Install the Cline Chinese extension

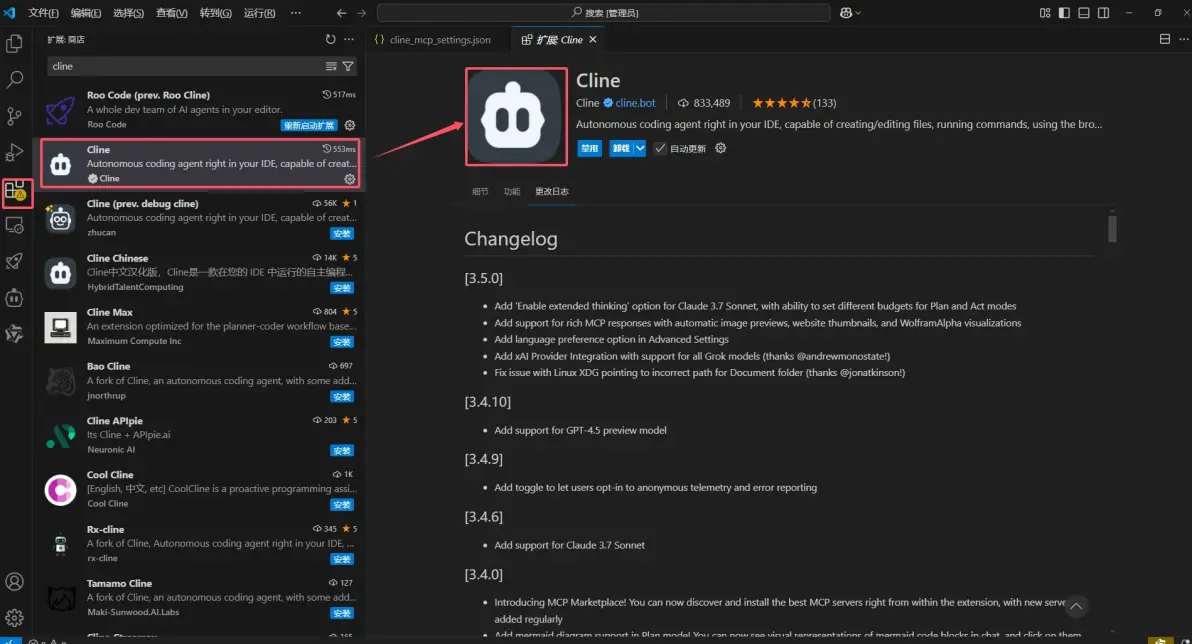[x=342, y=288]
